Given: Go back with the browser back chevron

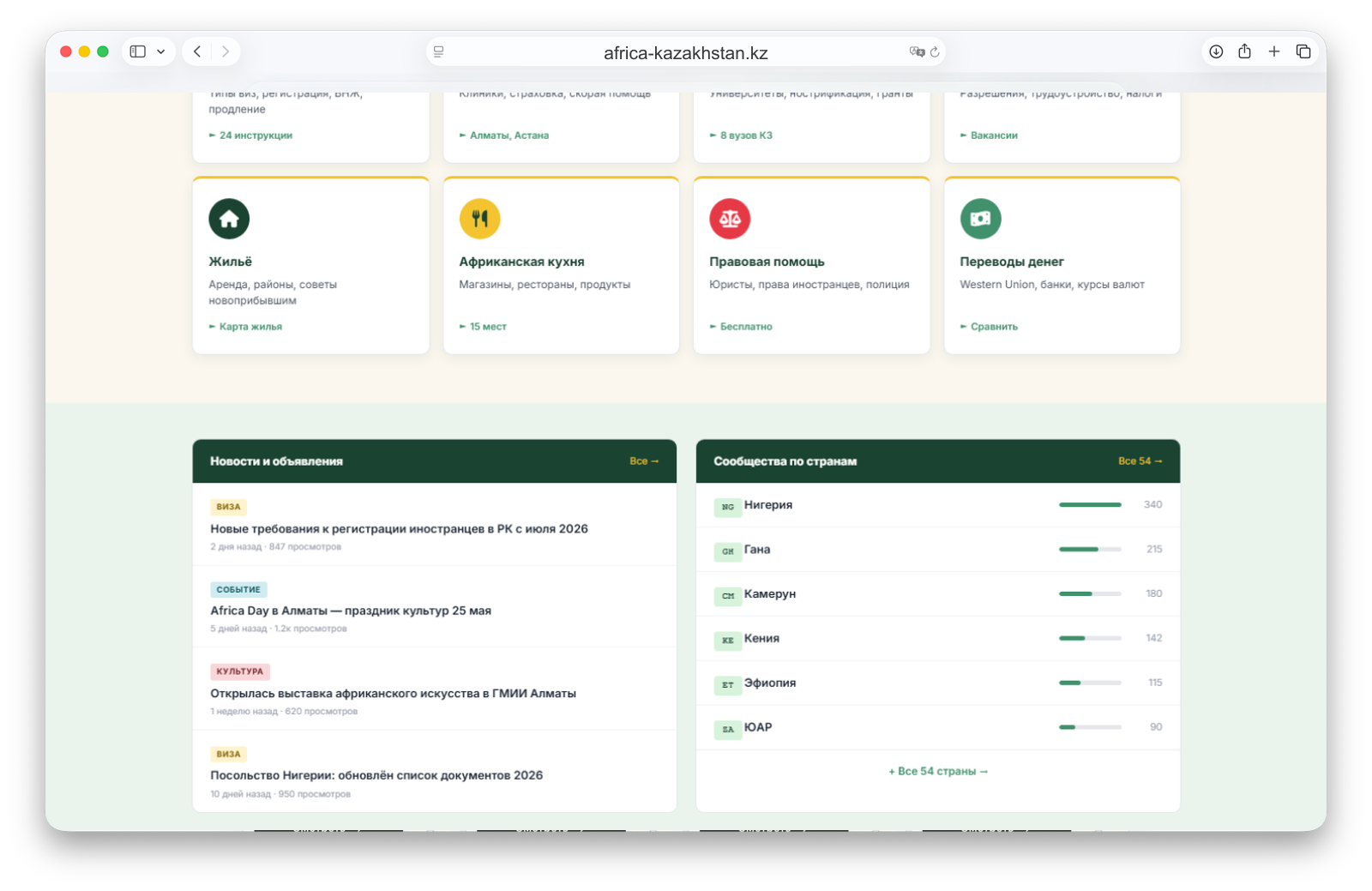Looking at the screenshot, I should click(197, 51).
